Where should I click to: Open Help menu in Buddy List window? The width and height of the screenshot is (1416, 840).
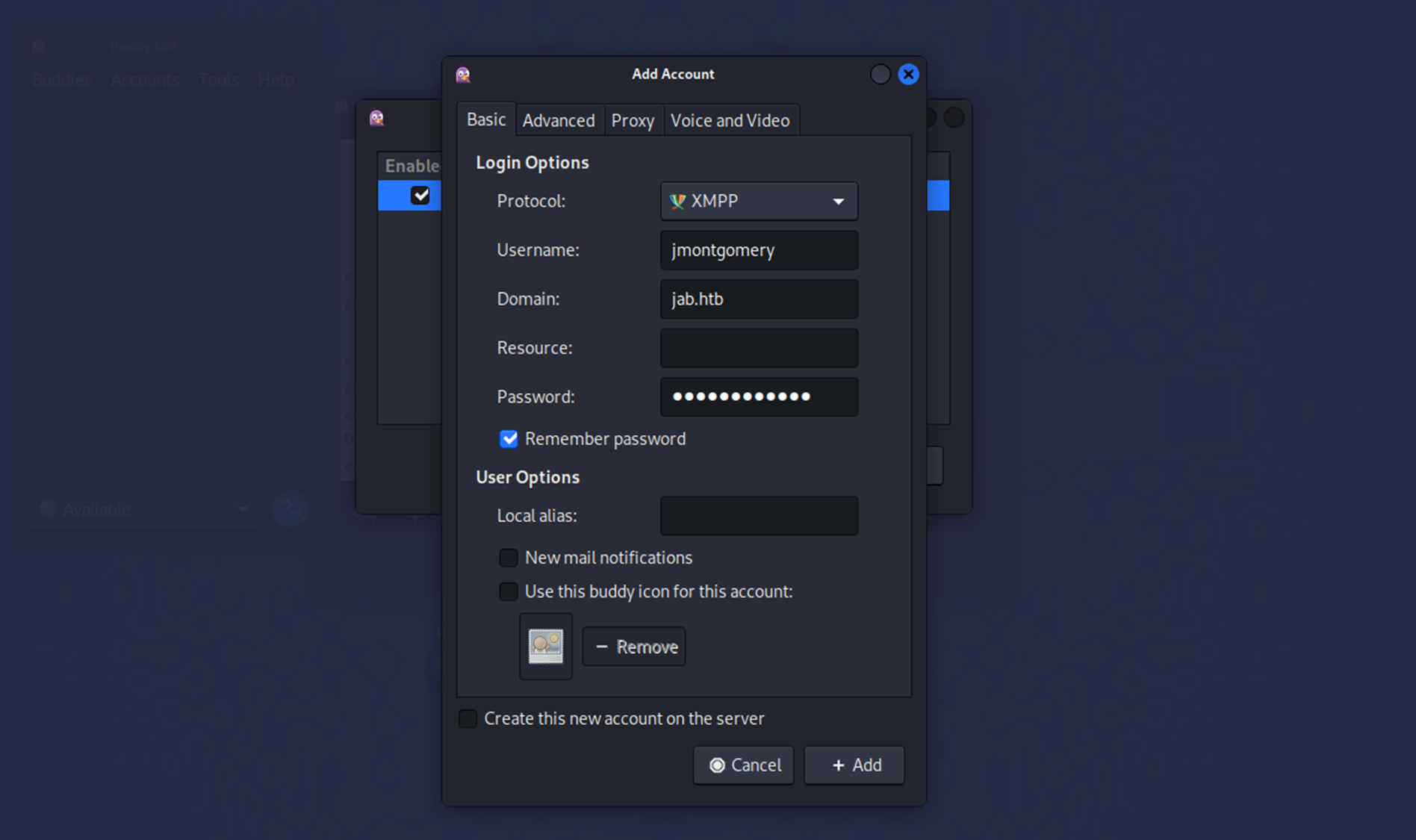(276, 80)
